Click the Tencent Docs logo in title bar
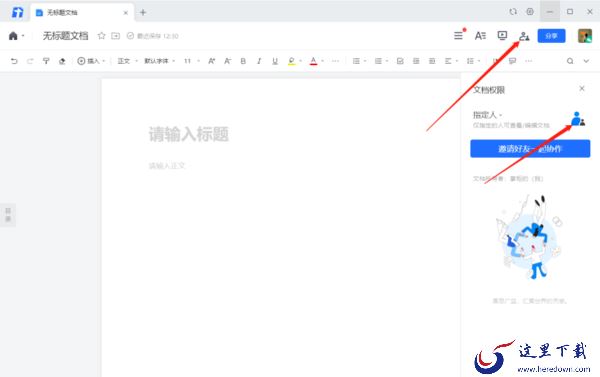Screen dimensions: 600x377 pyautogui.click(x=17, y=12)
